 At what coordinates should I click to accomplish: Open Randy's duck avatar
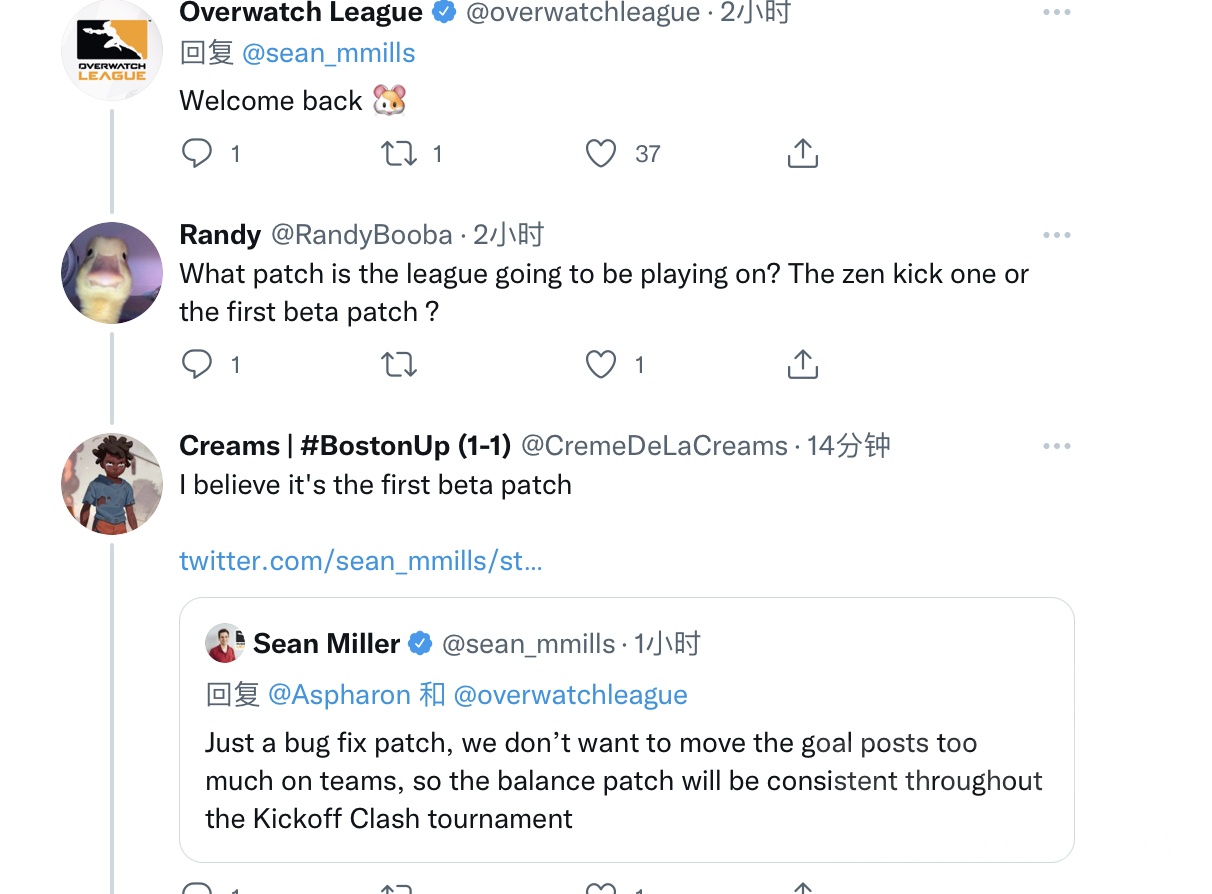(111, 272)
